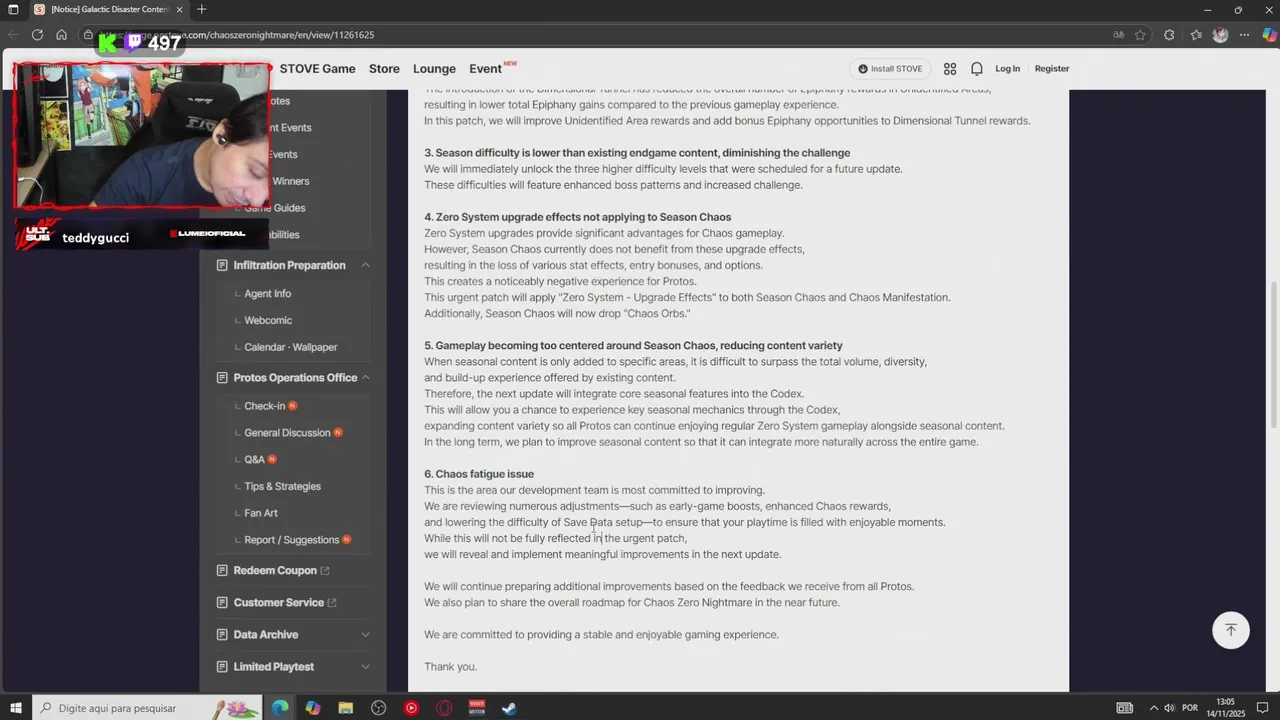Open the Redeem Coupon link

(275, 570)
